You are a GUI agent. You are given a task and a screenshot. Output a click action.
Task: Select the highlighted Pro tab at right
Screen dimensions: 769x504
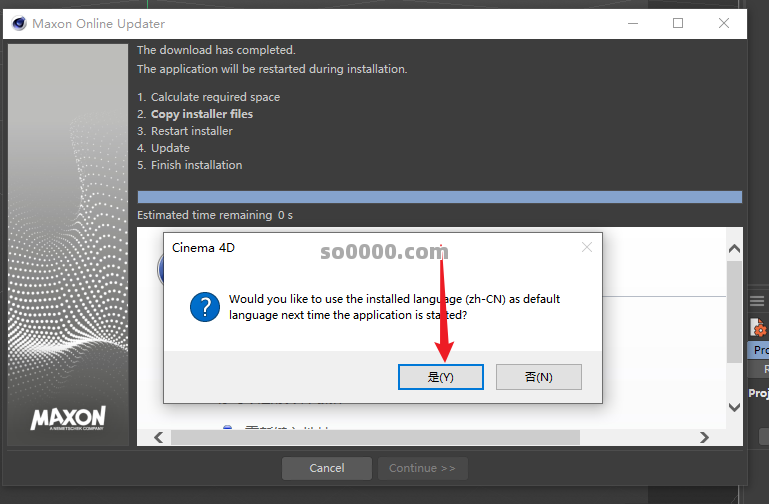pos(760,350)
